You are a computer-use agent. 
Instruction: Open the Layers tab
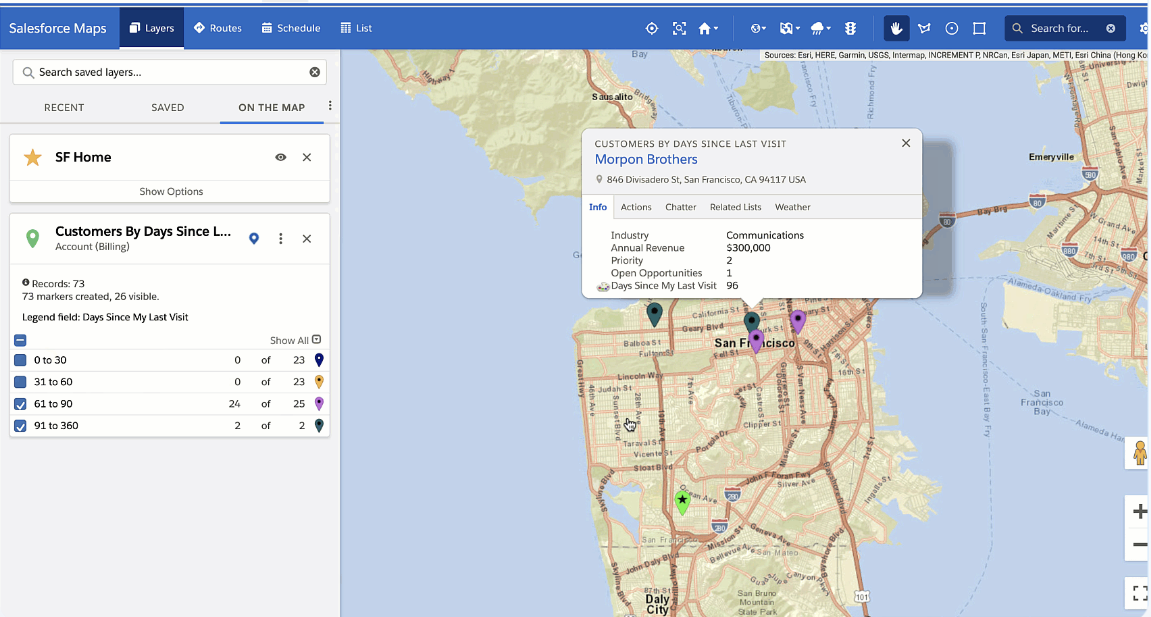tap(152, 28)
